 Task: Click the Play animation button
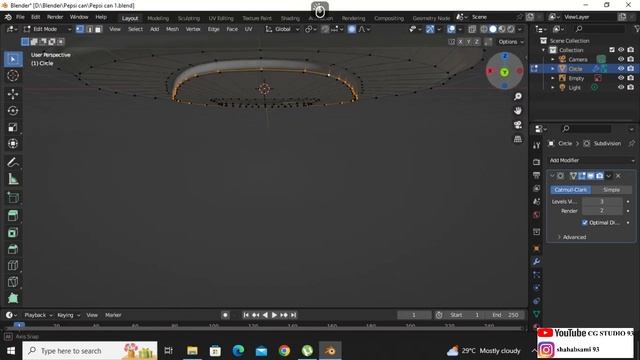coord(274,315)
